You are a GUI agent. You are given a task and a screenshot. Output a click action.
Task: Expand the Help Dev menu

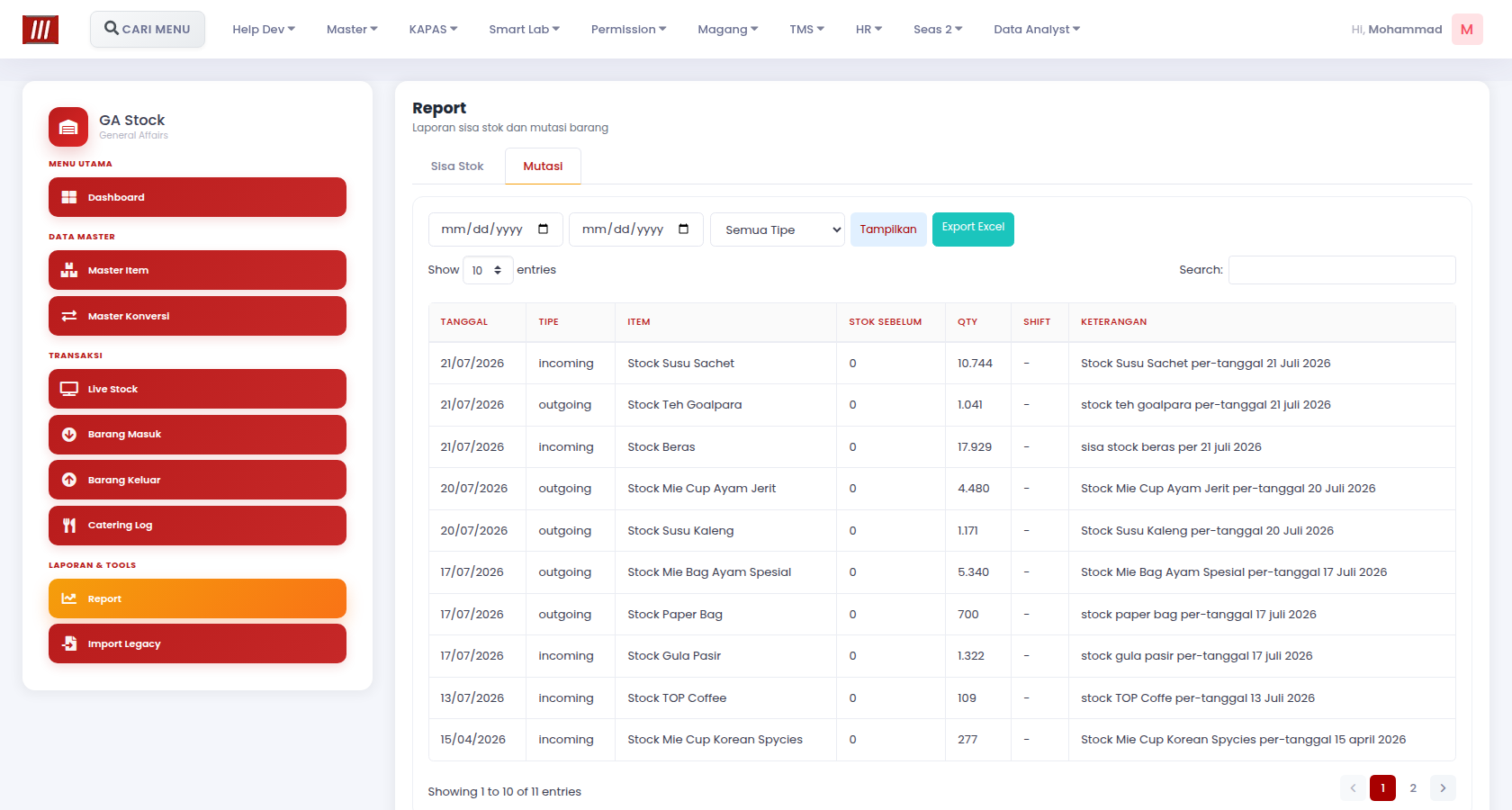[x=264, y=30]
